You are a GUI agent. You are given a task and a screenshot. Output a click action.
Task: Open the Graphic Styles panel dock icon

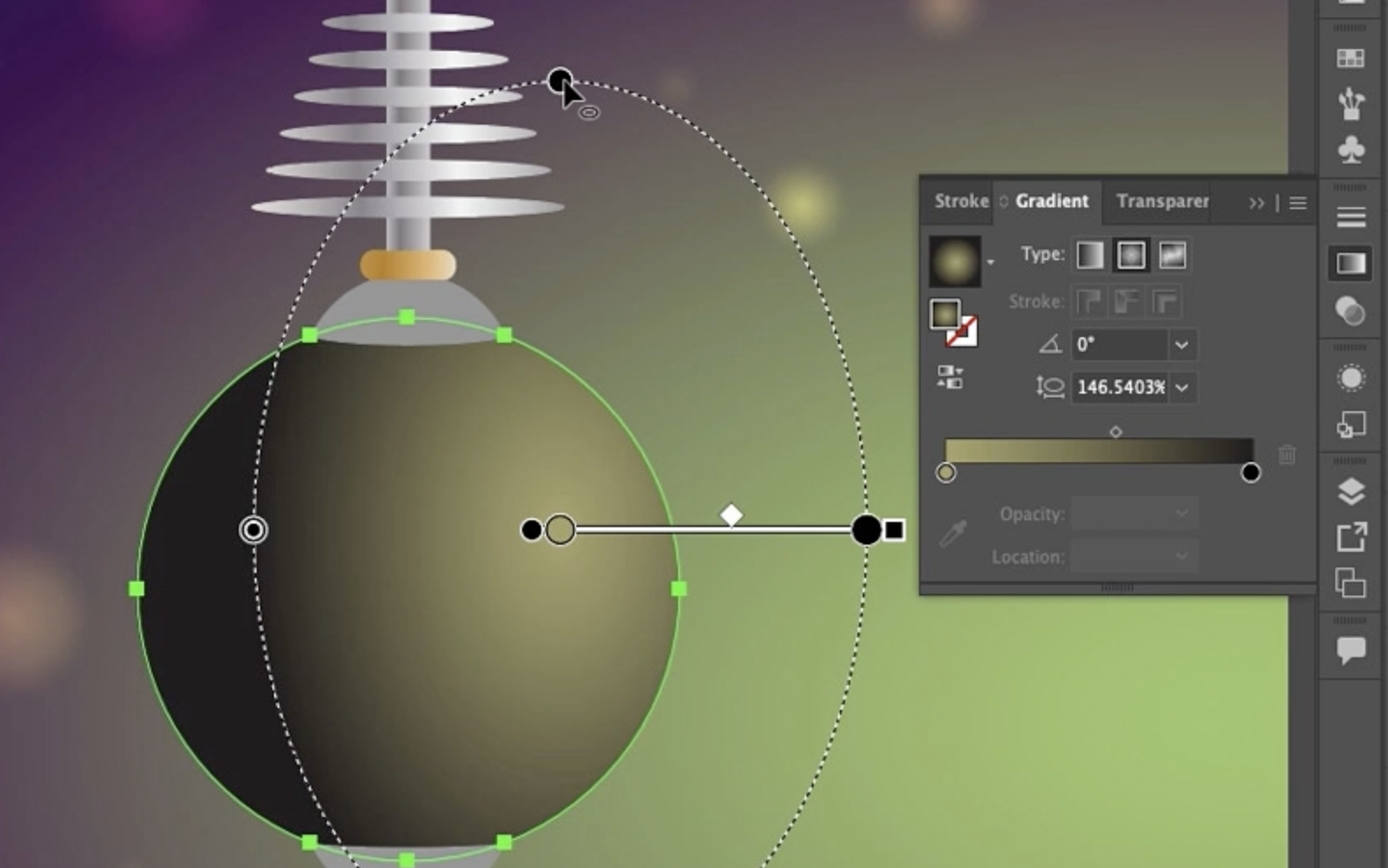click(1350, 425)
